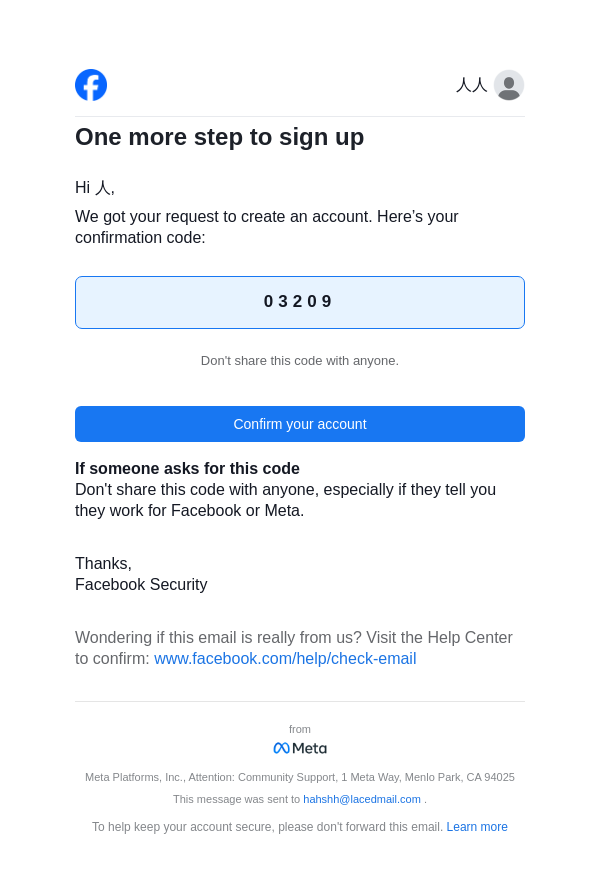Click the "To help keep your account secure" text

pyautogui.click(x=267, y=827)
